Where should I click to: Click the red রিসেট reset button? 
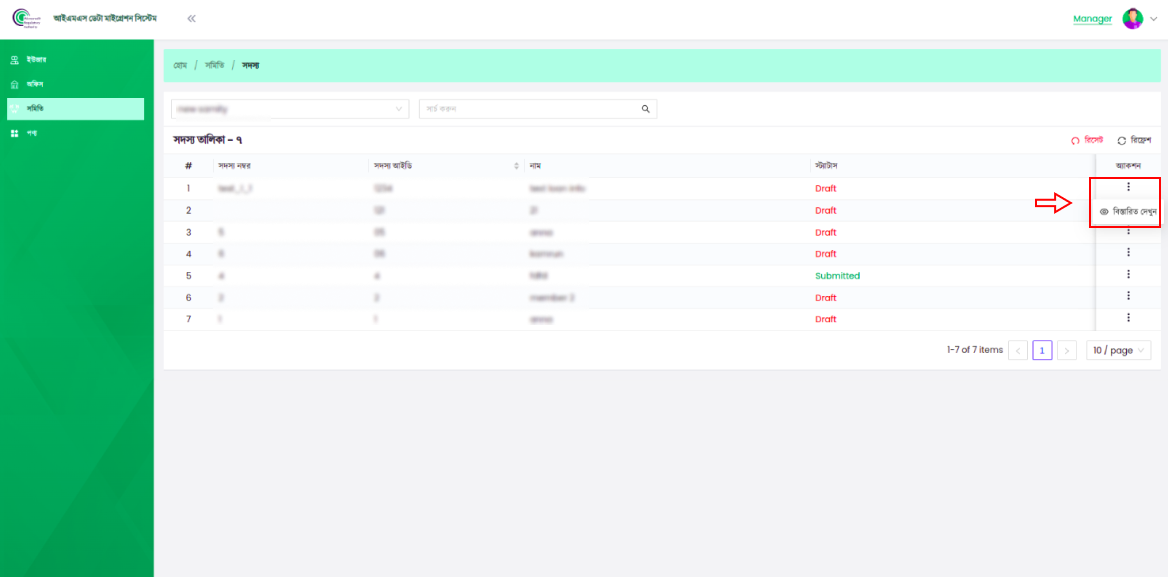[x=1087, y=141]
